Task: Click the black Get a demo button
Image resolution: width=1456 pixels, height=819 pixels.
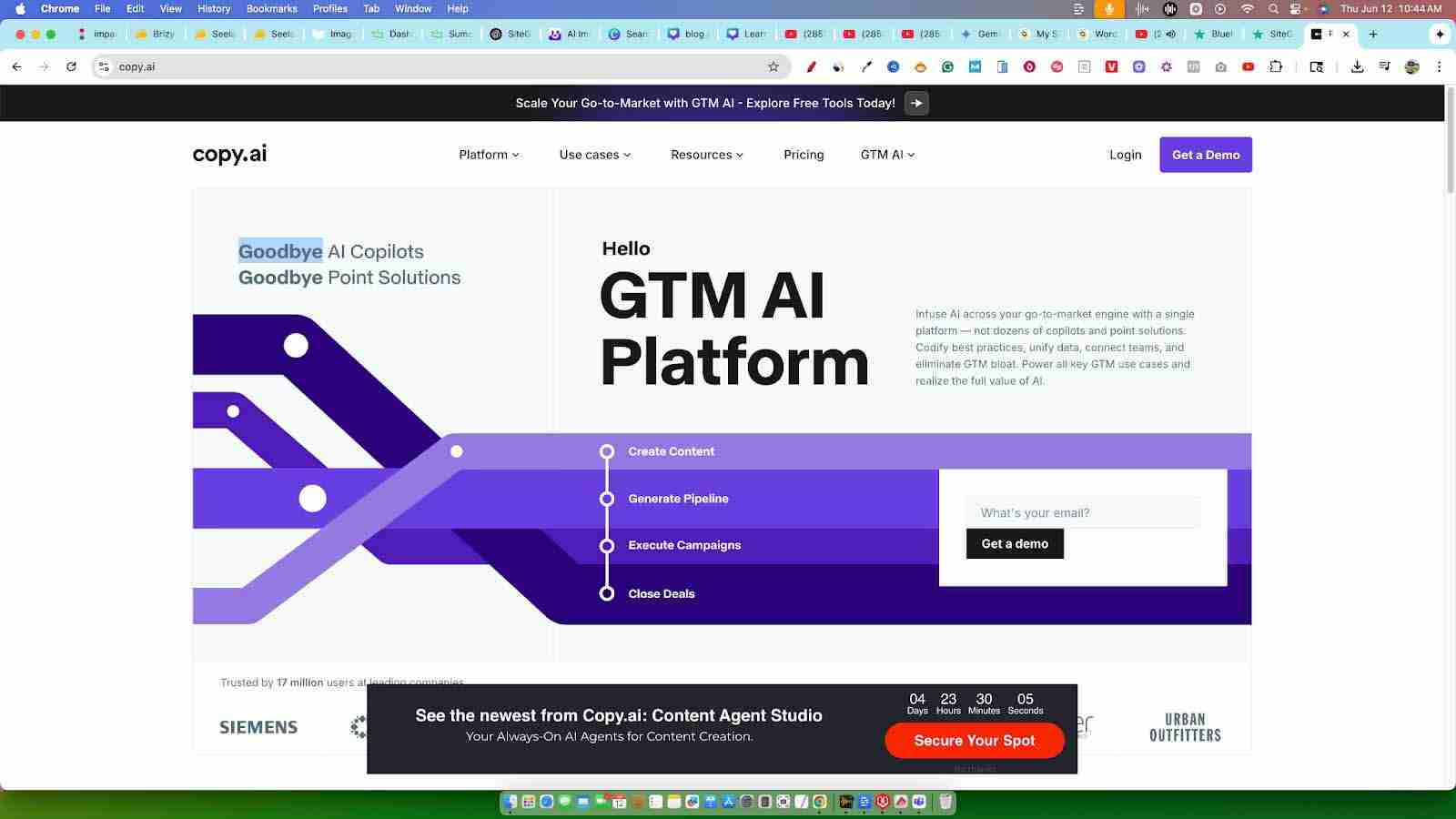Action: click(1015, 543)
